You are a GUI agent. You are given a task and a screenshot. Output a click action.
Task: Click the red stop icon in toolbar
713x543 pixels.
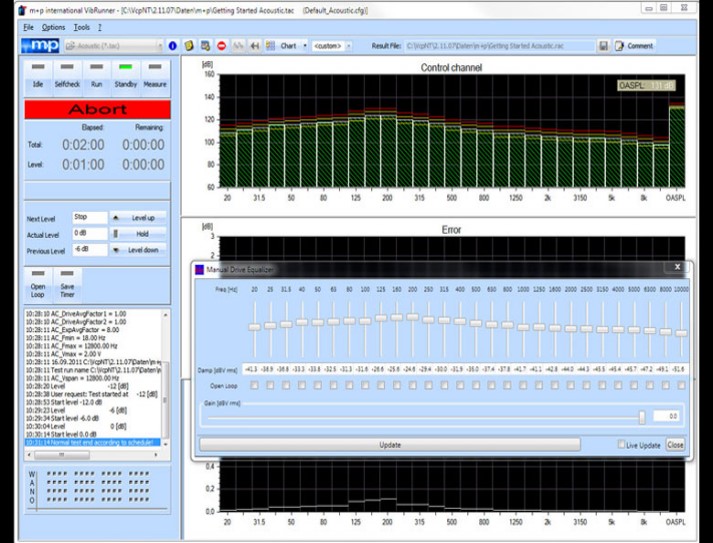221,46
